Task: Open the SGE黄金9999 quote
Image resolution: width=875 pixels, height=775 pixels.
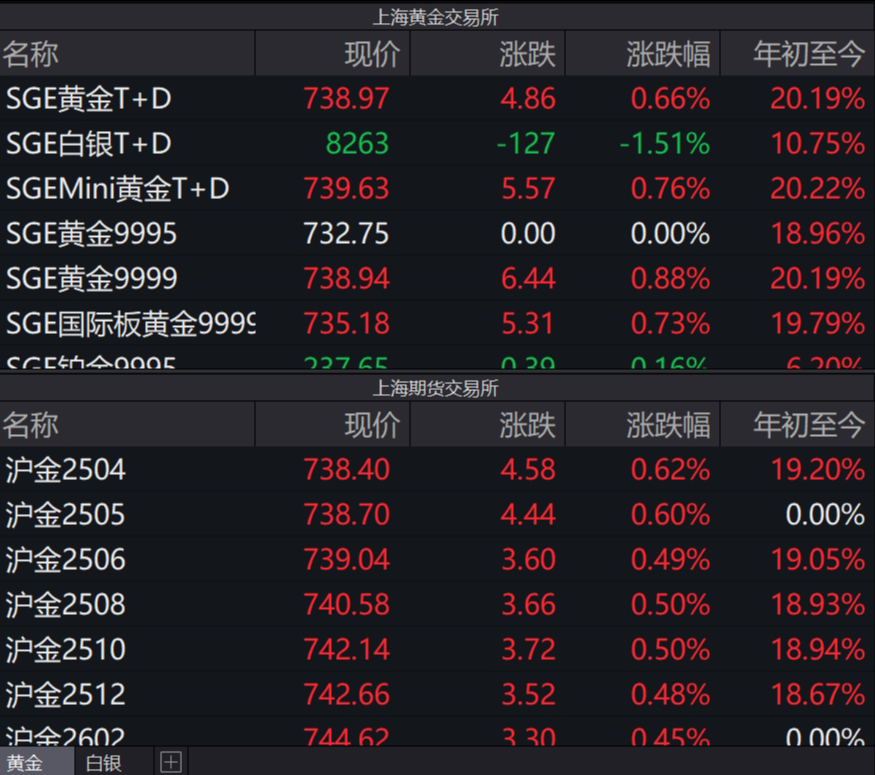Action: pos(92,278)
